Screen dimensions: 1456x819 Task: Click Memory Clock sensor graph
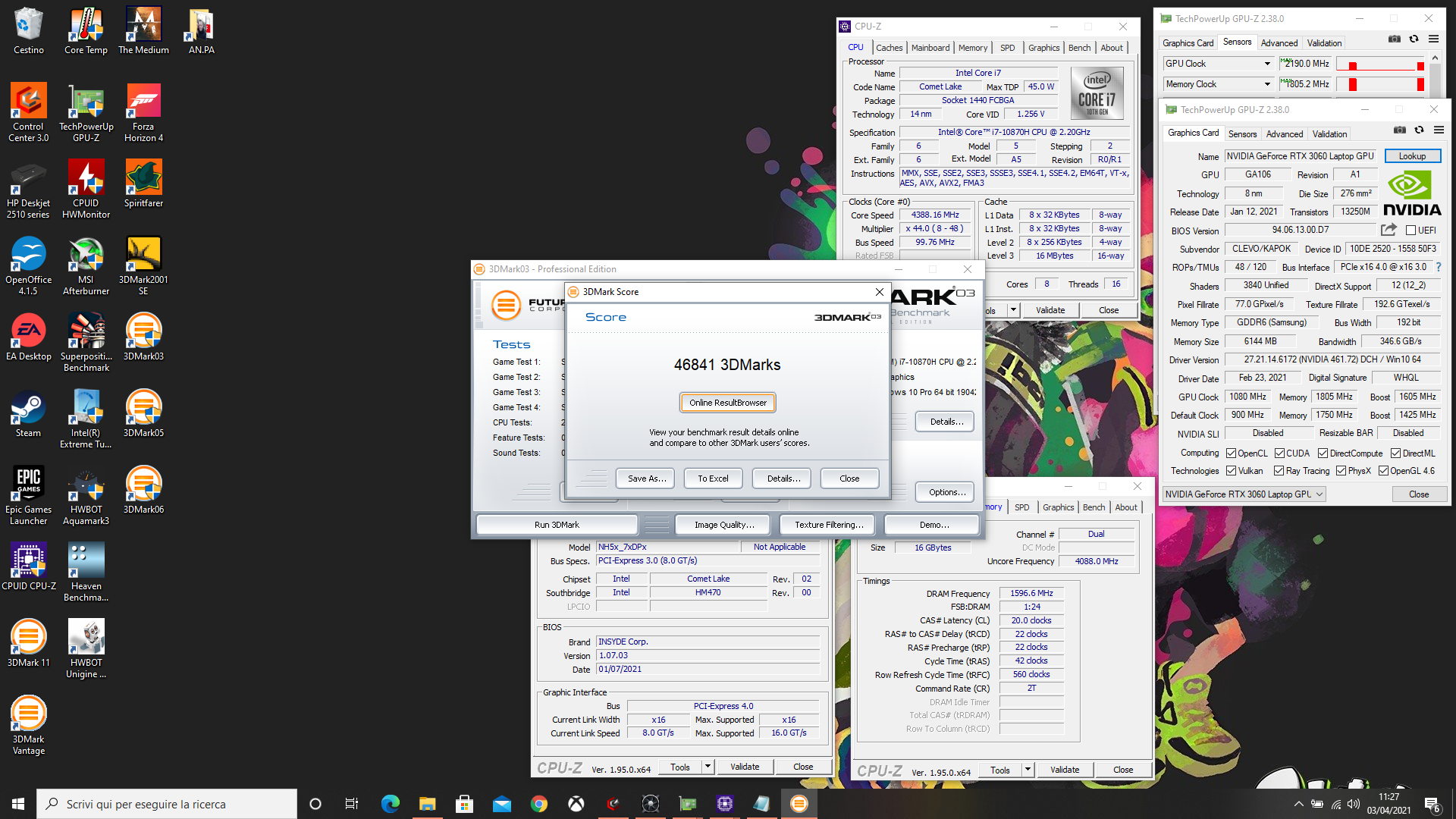coord(1380,84)
